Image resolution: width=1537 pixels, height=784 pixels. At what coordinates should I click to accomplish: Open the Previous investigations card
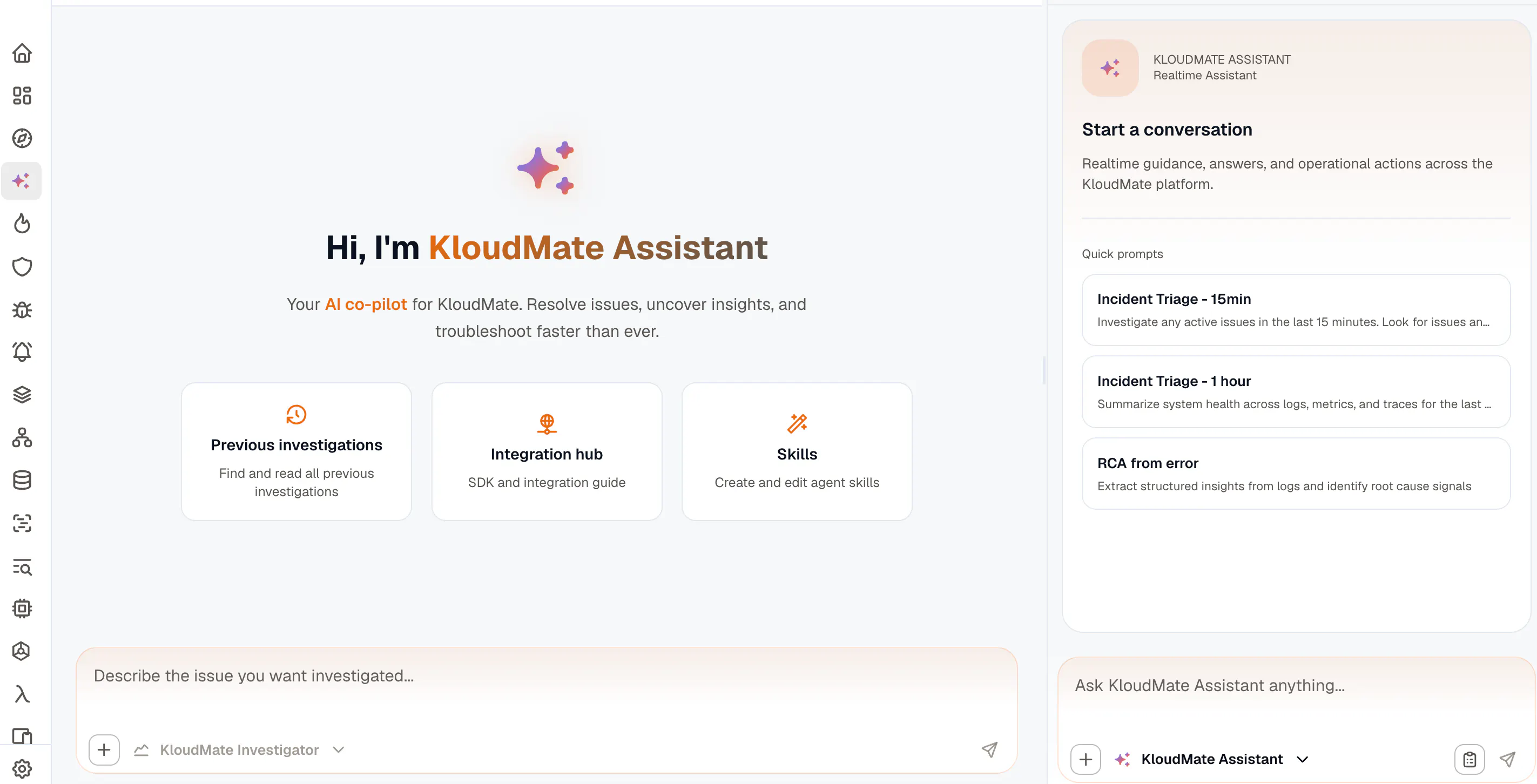coord(296,452)
